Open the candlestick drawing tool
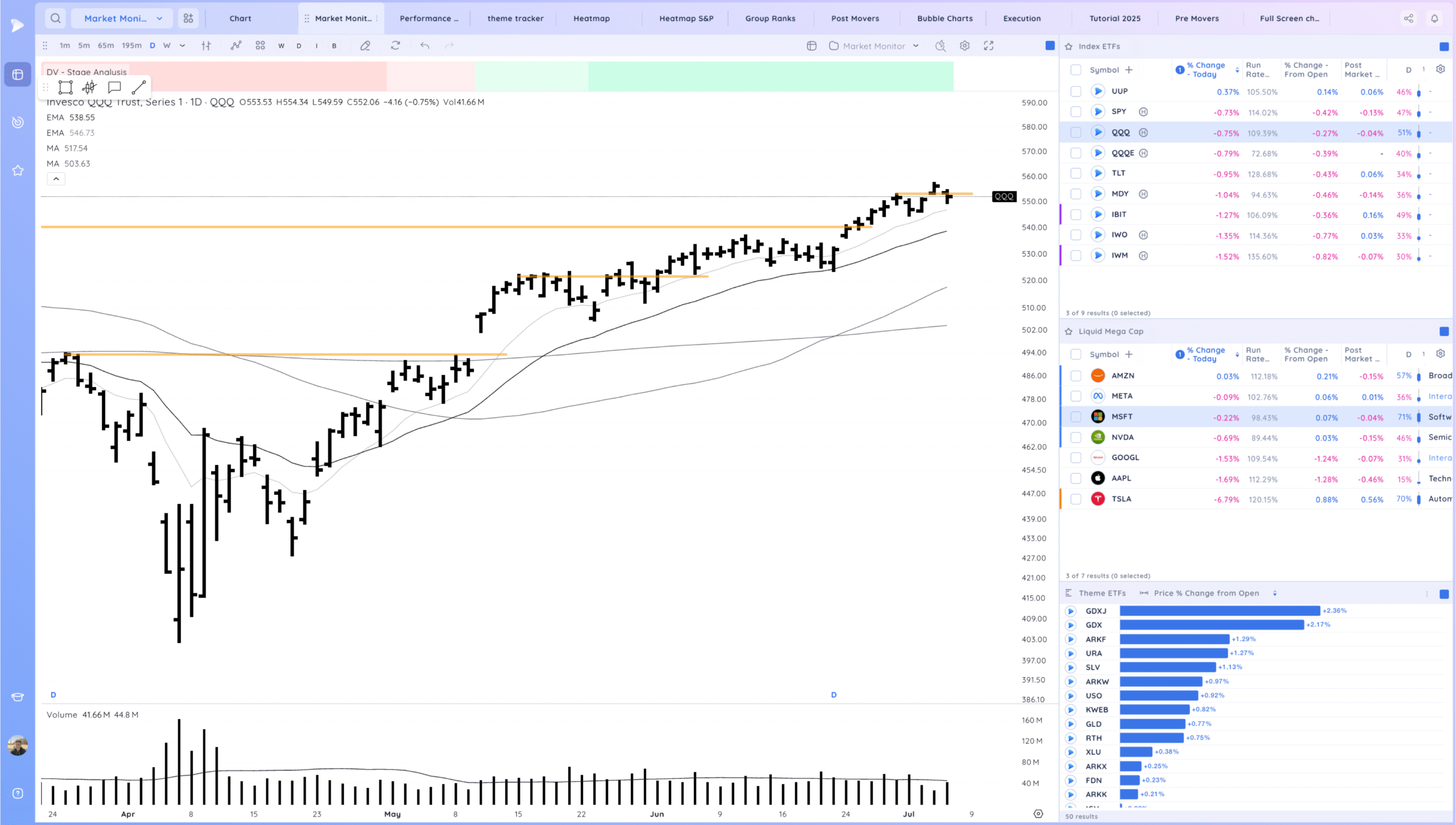Image resolution: width=1456 pixels, height=825 pixels. coord(89,87)
